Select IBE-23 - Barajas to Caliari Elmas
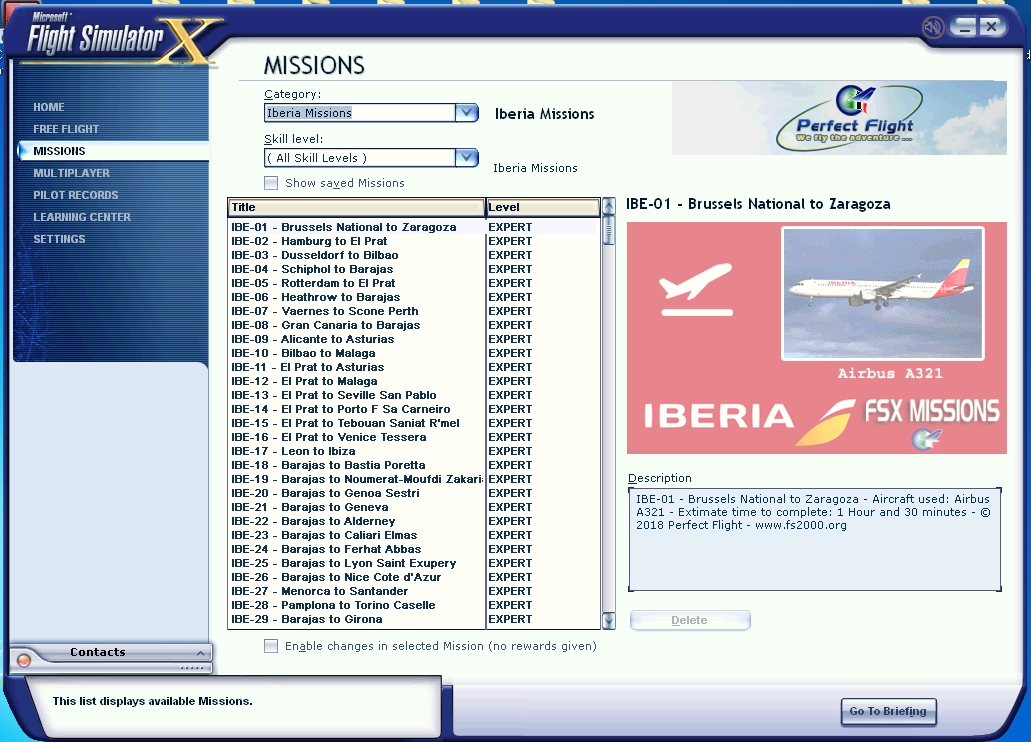 point(414,535)
